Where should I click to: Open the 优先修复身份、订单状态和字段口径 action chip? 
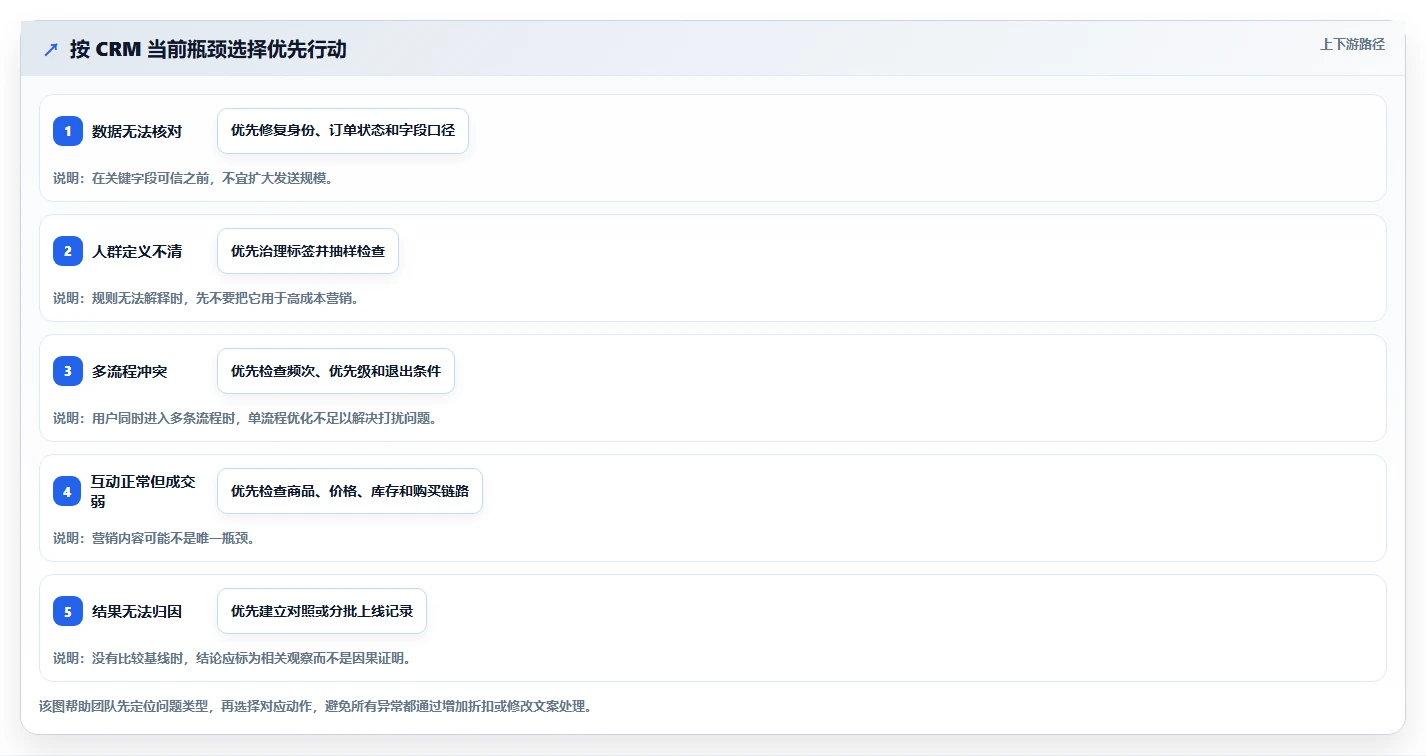[343, 131]
